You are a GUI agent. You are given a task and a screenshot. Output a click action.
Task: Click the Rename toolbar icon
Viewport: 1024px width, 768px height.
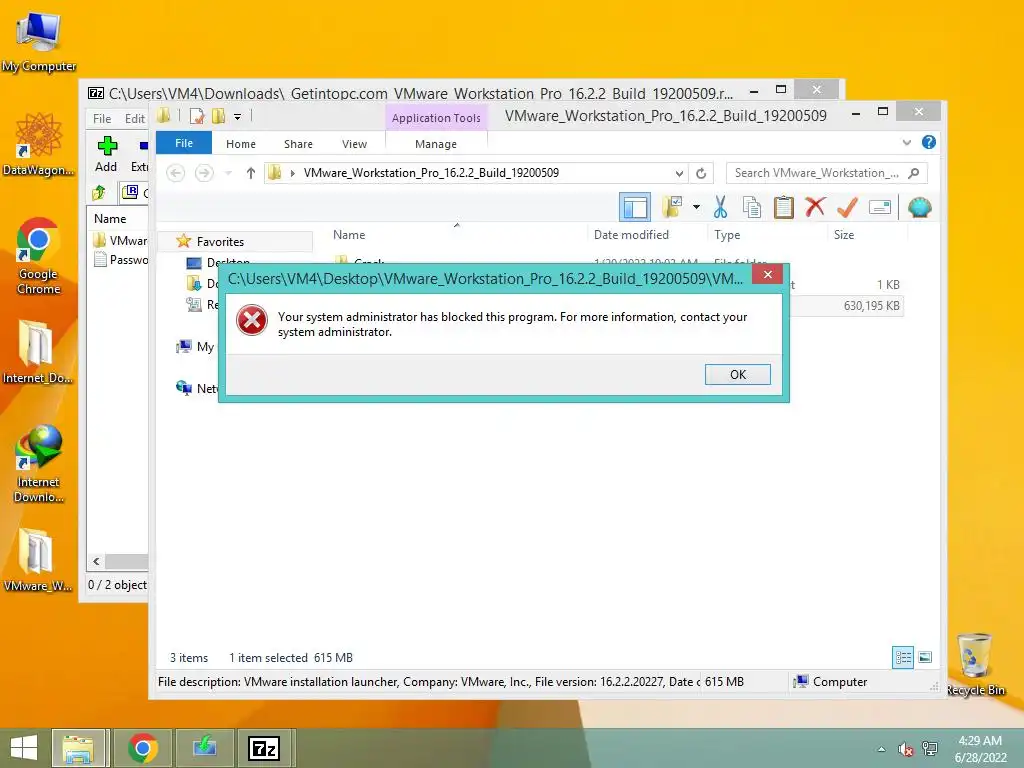coord(880,208)
